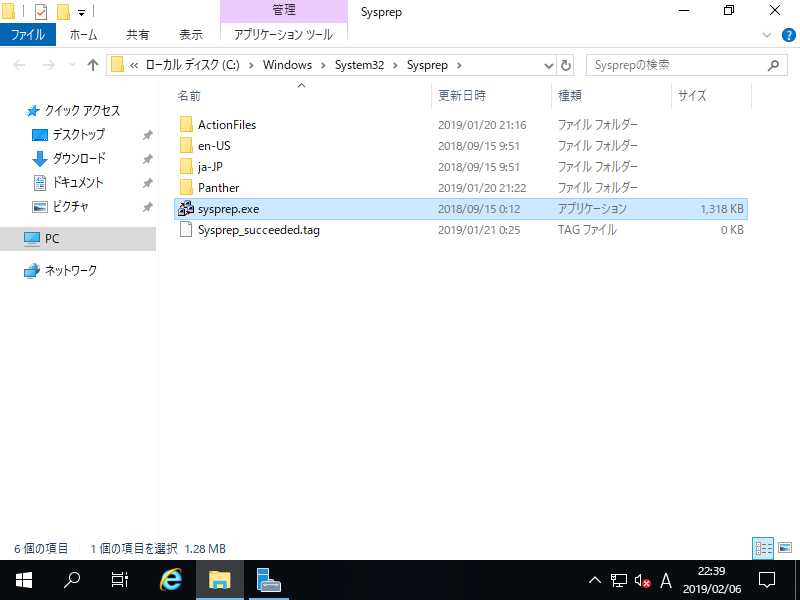The image size is (800, 600).
Task: Click the ローカル ディスク (C:) breadcrumb
Action: click(x=192, y=65)
